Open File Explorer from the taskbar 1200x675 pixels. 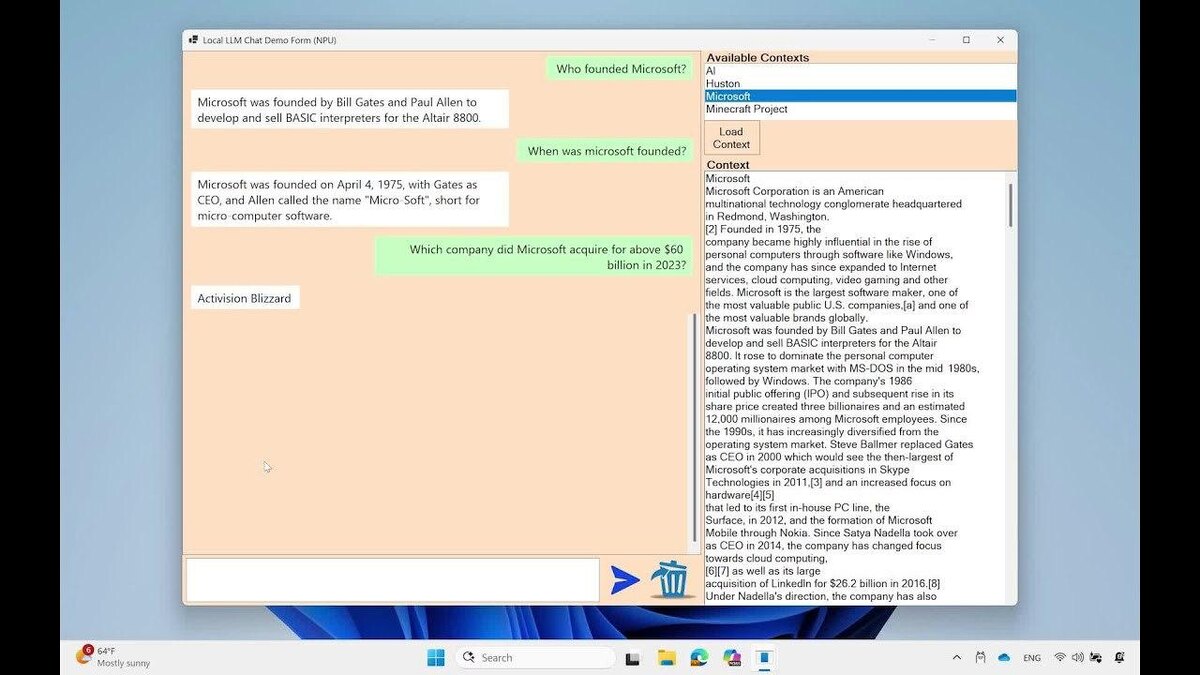coord(666,657)
